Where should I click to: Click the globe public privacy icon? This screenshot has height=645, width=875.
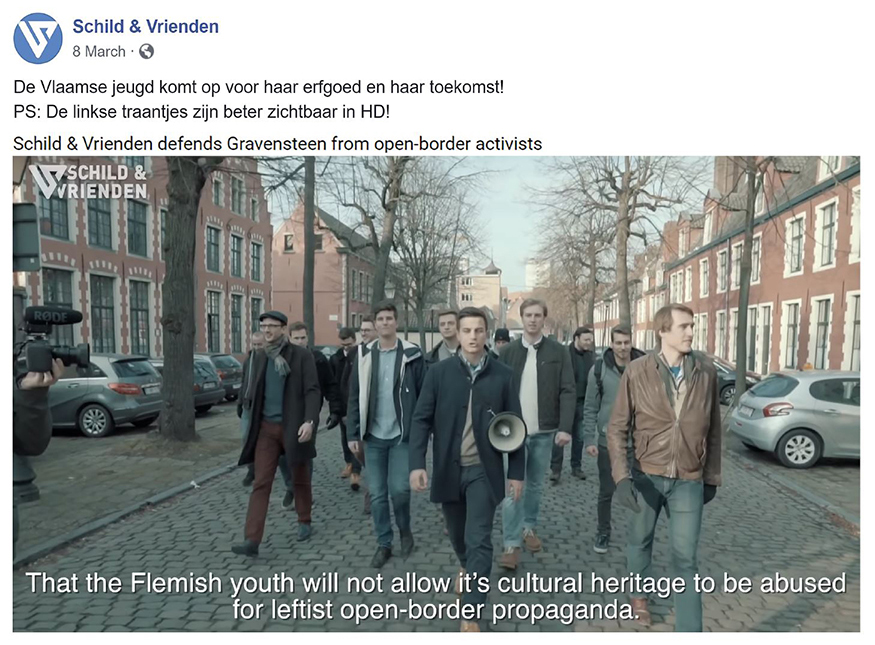(146, 51)
